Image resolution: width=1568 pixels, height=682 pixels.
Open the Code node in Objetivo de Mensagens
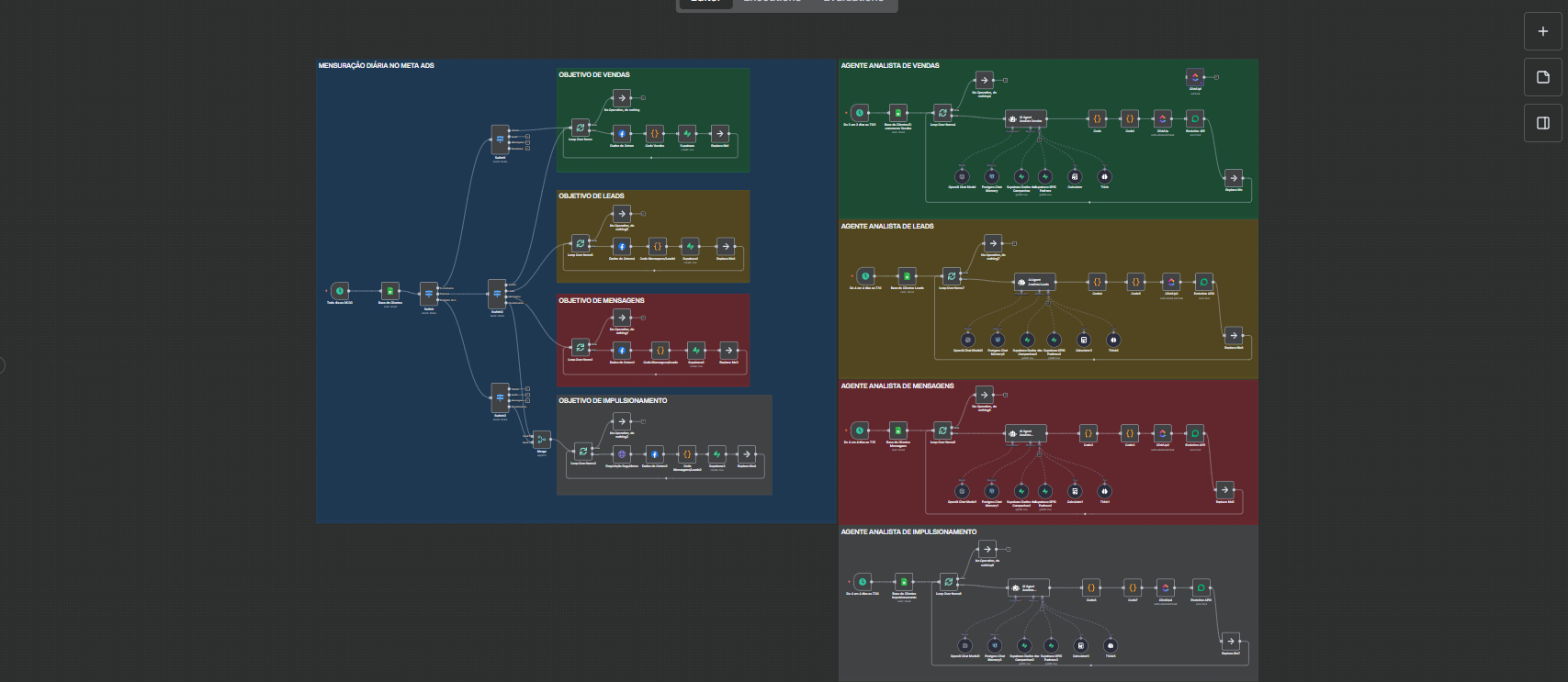[660, 351]
